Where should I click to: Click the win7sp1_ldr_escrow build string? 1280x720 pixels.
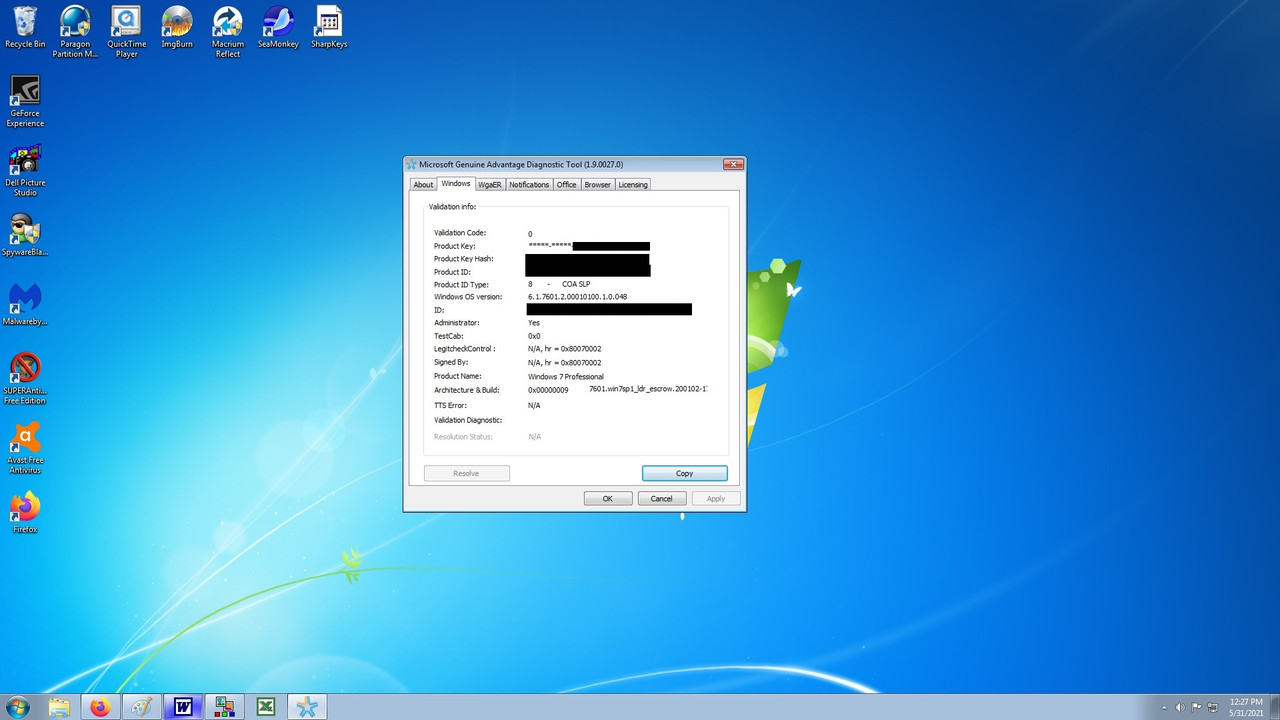click(x=648, y=389)
